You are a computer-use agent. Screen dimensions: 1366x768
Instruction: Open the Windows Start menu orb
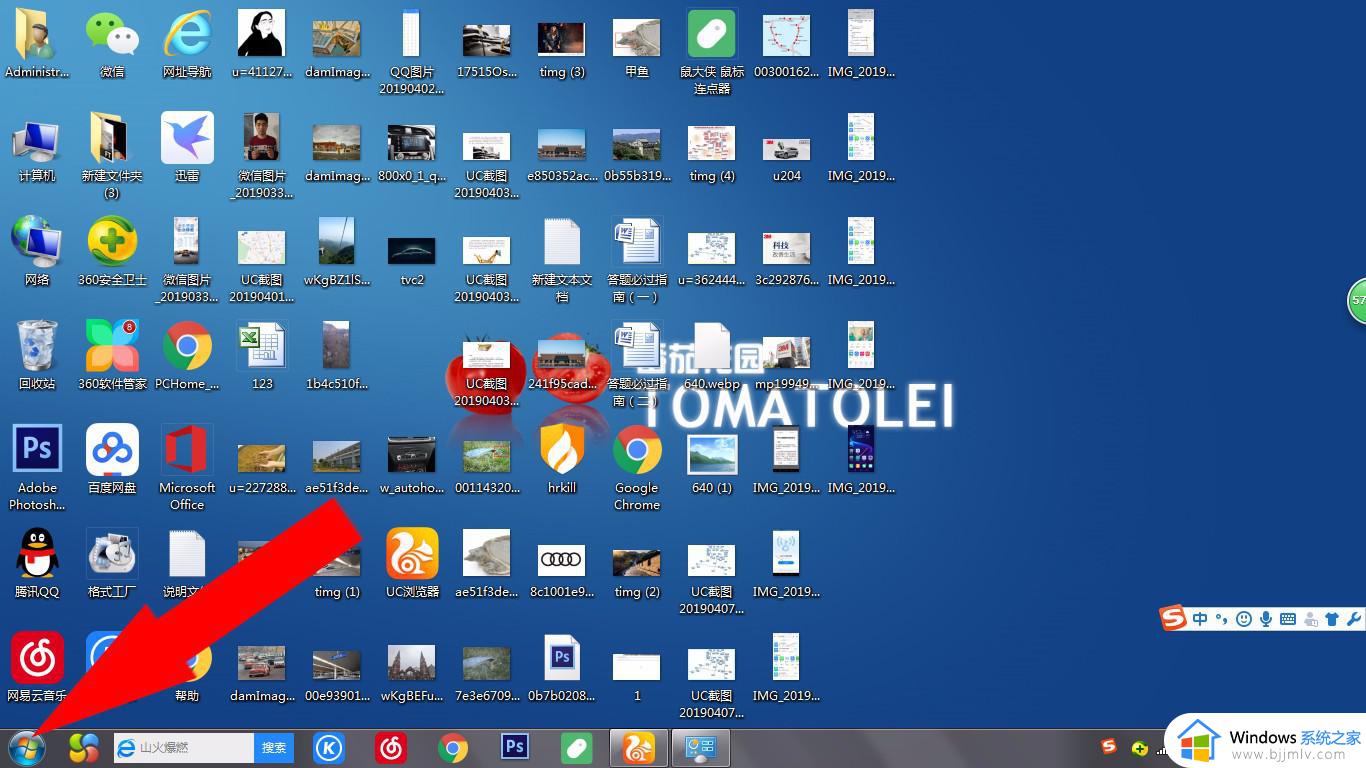pyautogui.click(x=27, y=747)
